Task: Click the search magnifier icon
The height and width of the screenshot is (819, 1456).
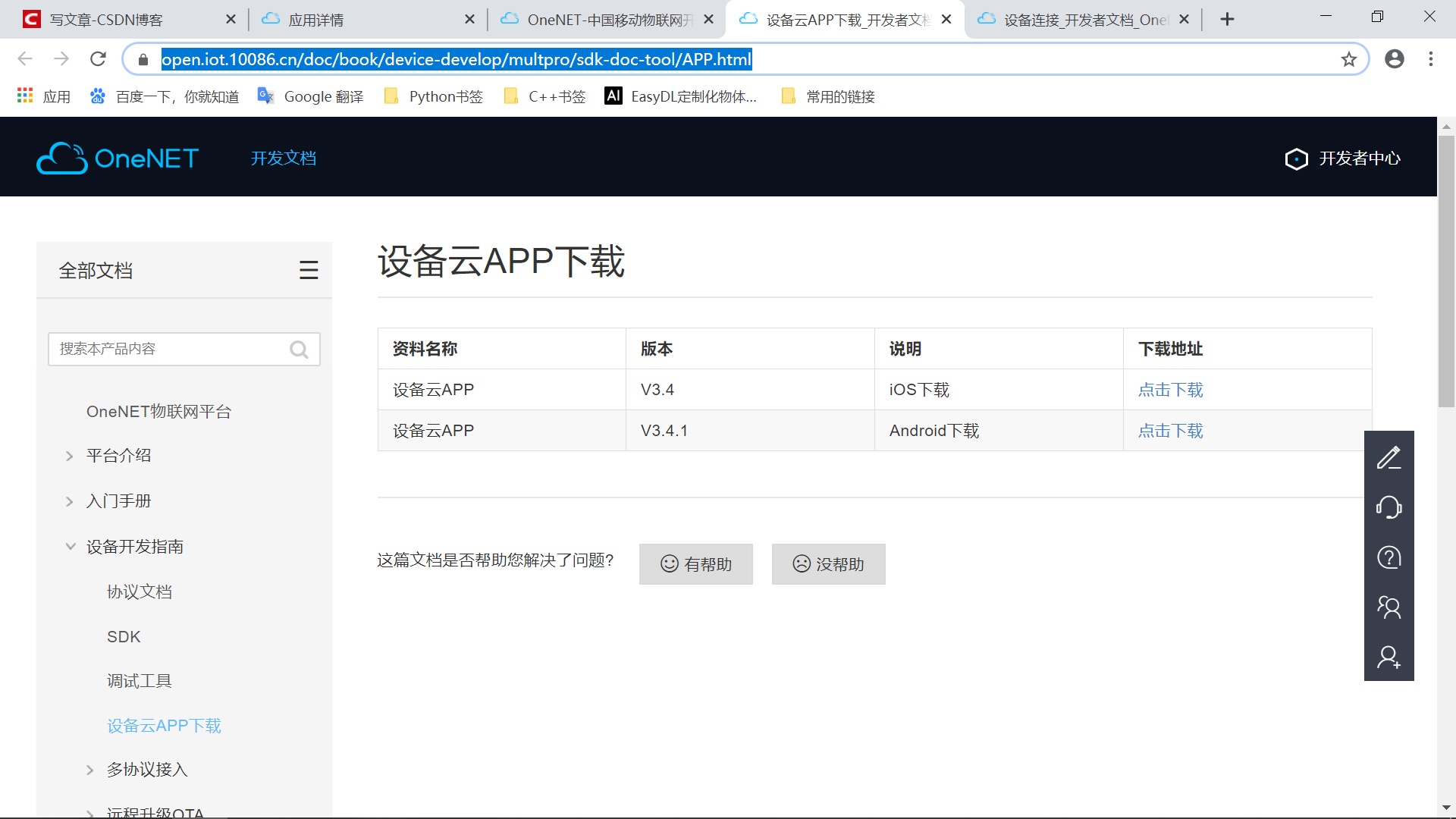Action: [x=301, y=349]
